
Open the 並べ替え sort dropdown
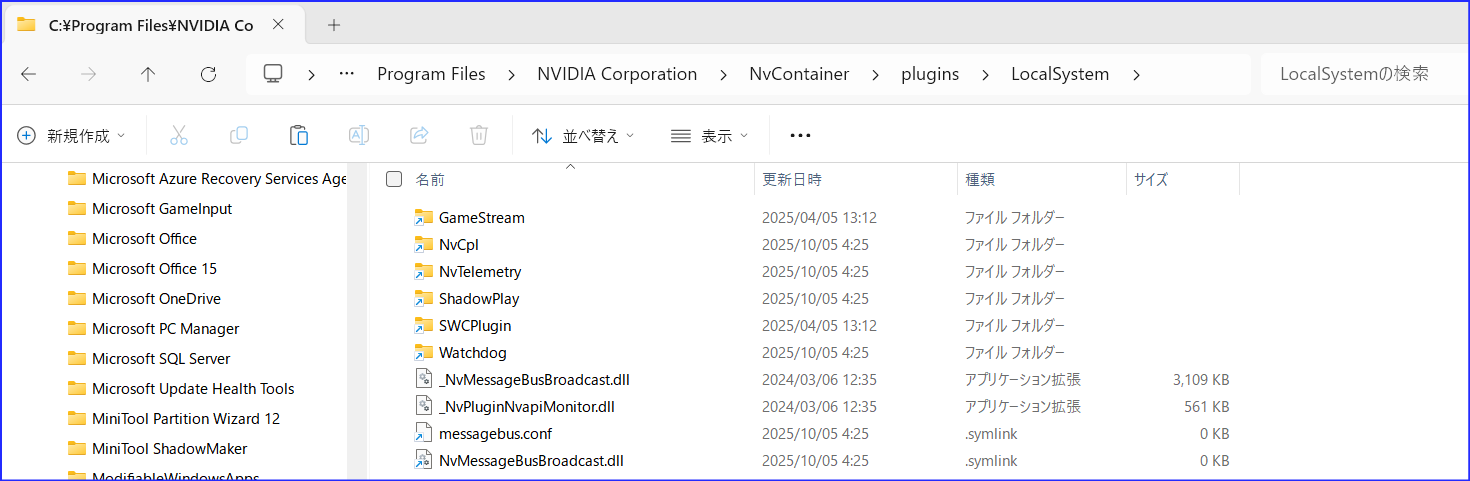point(584,136)
